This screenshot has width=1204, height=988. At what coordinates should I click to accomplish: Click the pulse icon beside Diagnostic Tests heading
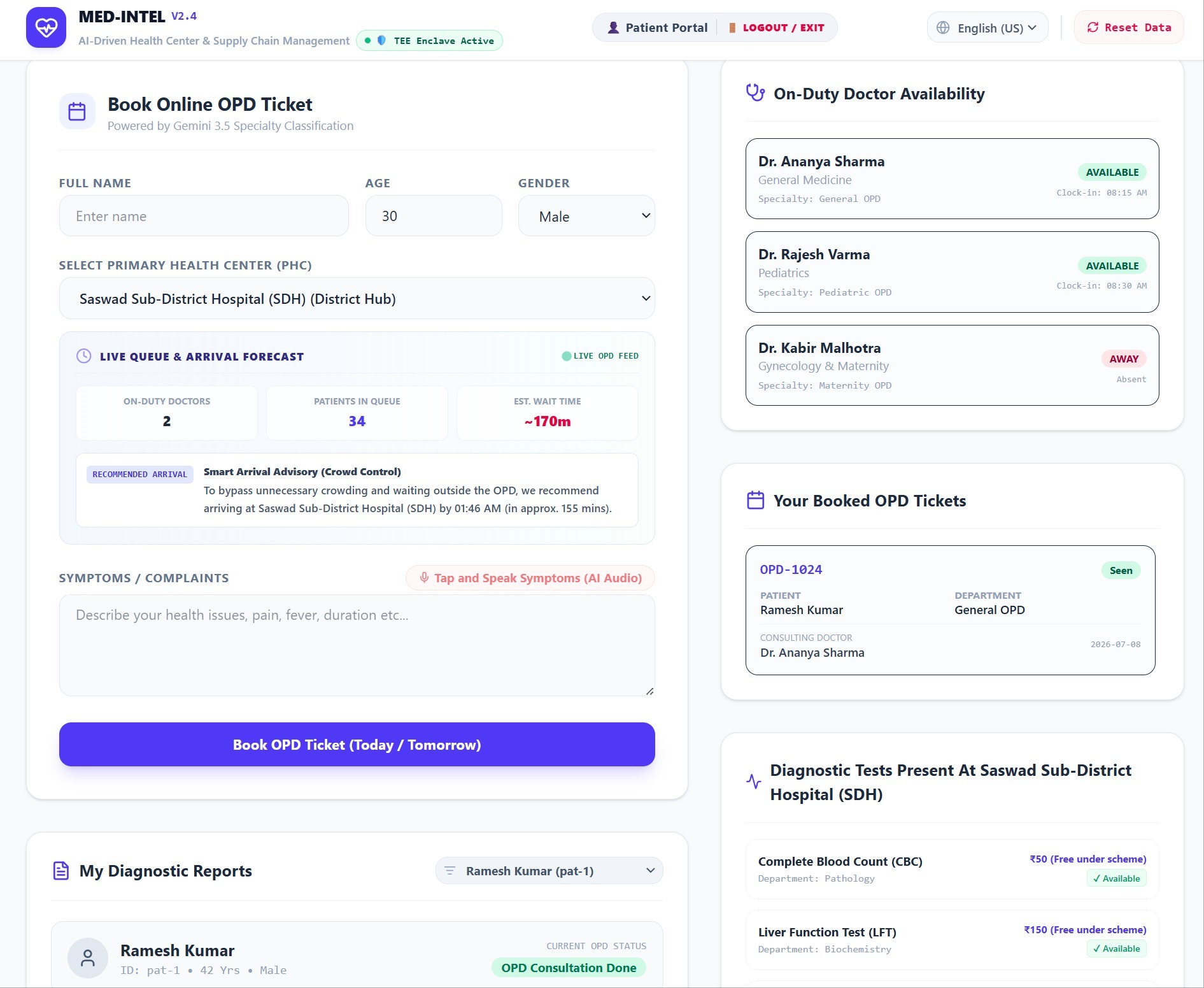pyautogui.click(x=754, y=782)
